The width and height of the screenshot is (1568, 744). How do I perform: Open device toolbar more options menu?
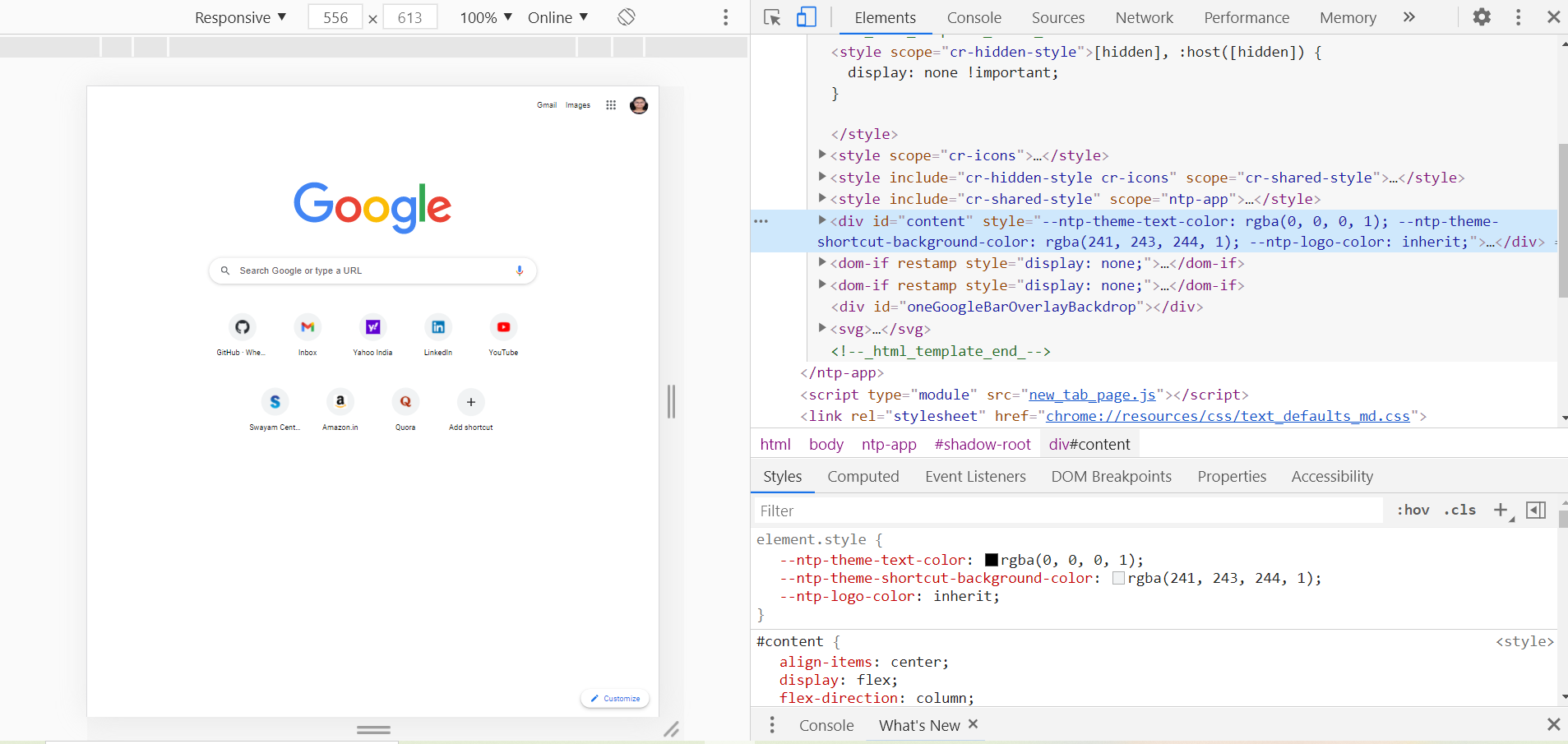click(x=725, y=17)
